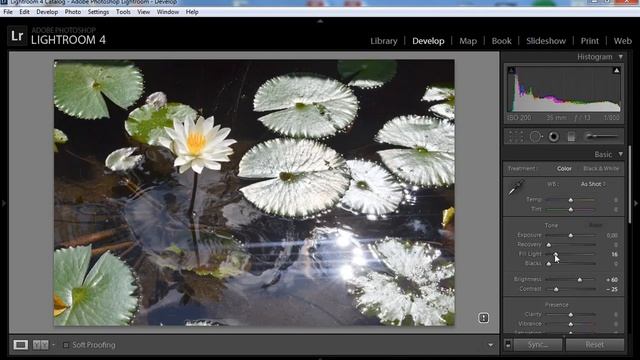Click the Temp slider handle

coord(571,200)
